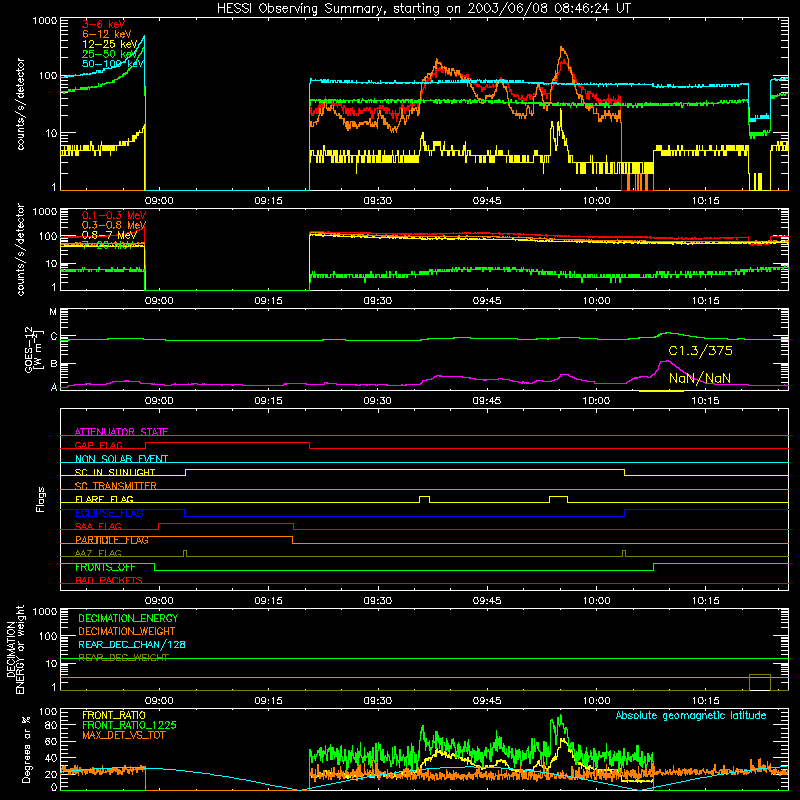Image resolution: width=800 pixels, height=800 pixels.
Task: Click the 0.1-0.3 MeV legend label
Action: [x=114, y=215]
